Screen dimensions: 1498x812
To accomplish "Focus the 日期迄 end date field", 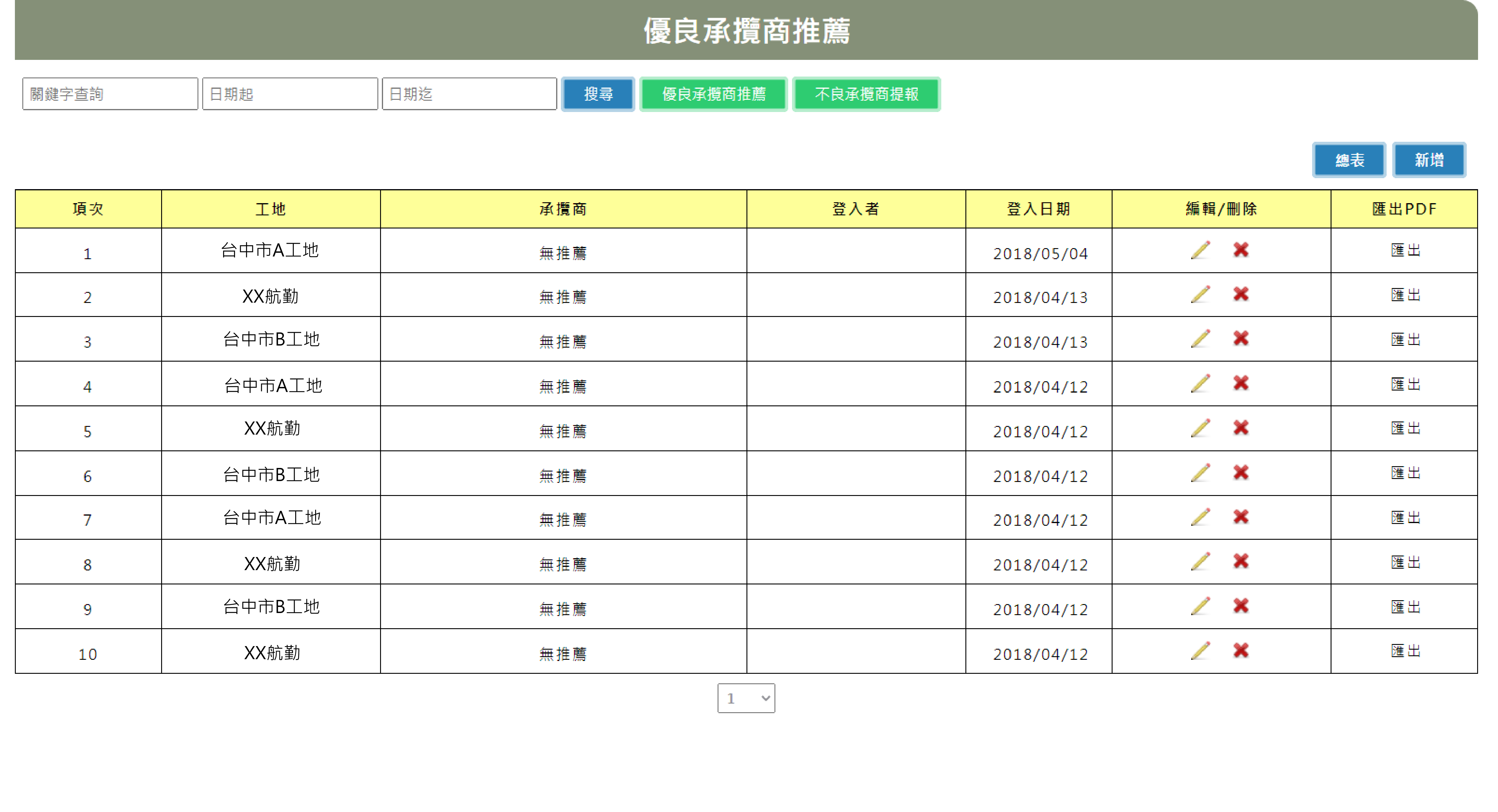I will click(x=470, y=94).
